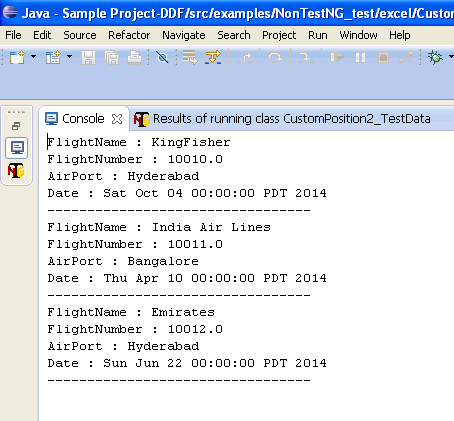
Task: Select the Console monitor icon in left sidebar
Action: [x=17, y=148]
